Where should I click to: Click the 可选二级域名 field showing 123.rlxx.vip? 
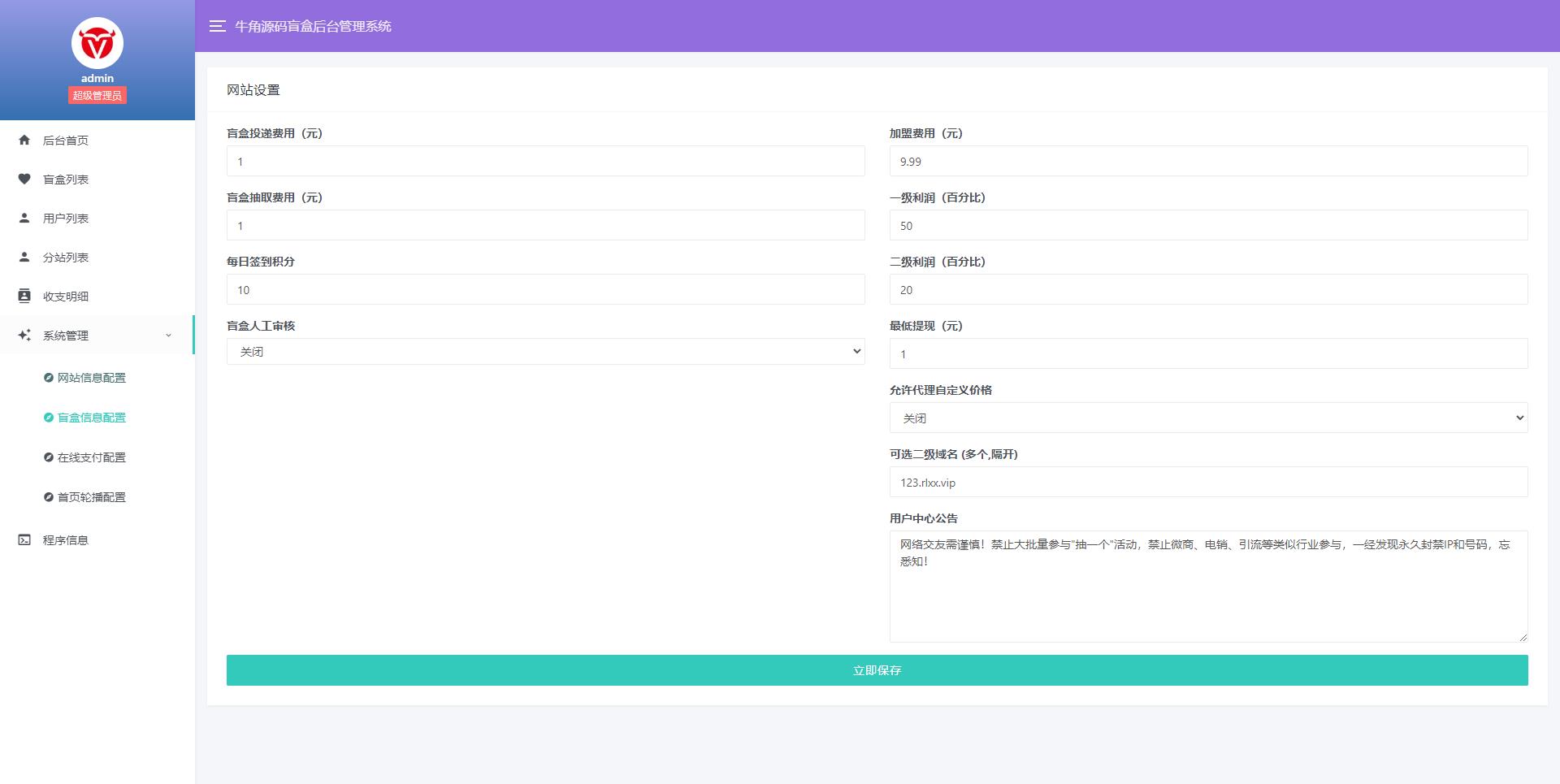click(x=1208, y=482)
